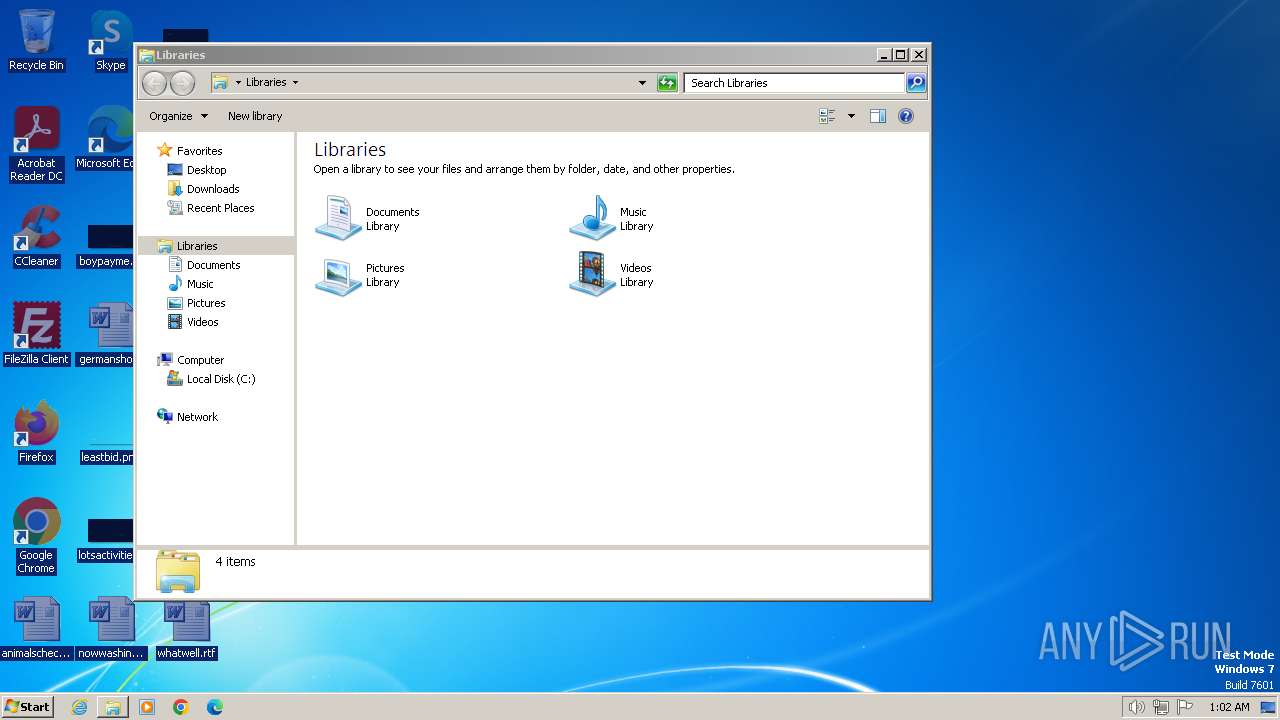Click the search magnifier icon

point(916,83)
